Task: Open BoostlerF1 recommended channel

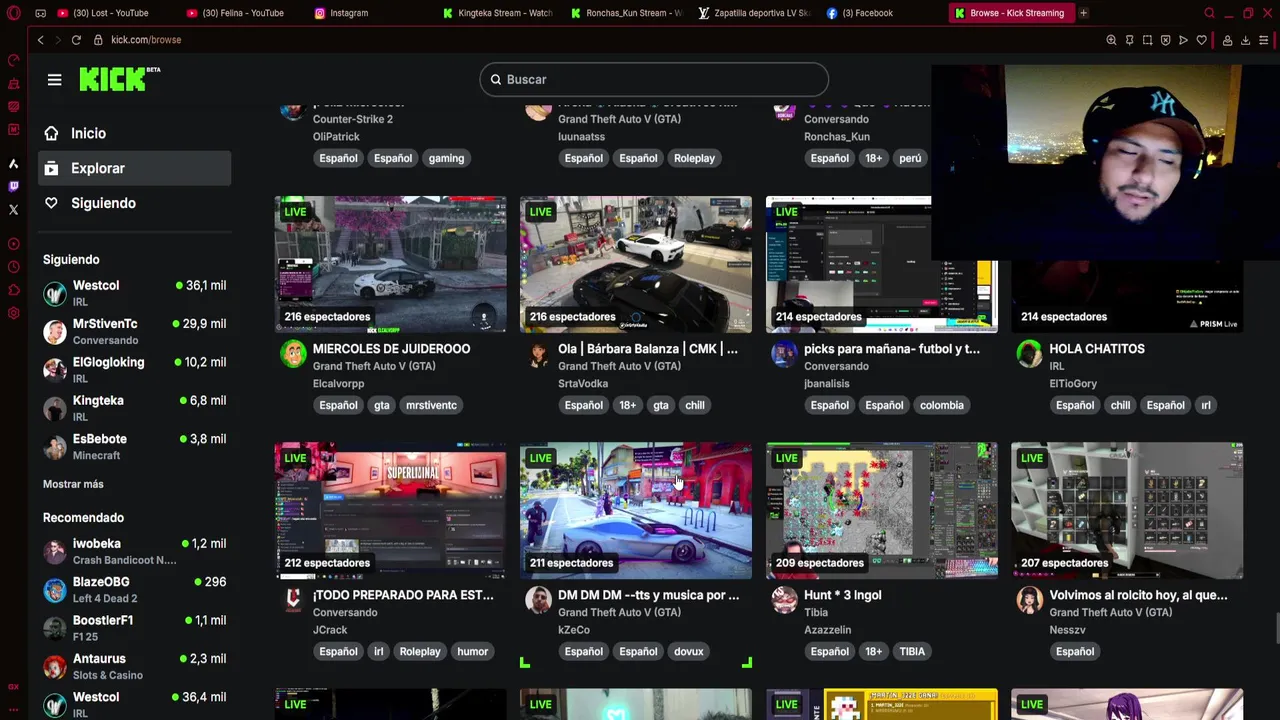Action: (x=135, y=628)
